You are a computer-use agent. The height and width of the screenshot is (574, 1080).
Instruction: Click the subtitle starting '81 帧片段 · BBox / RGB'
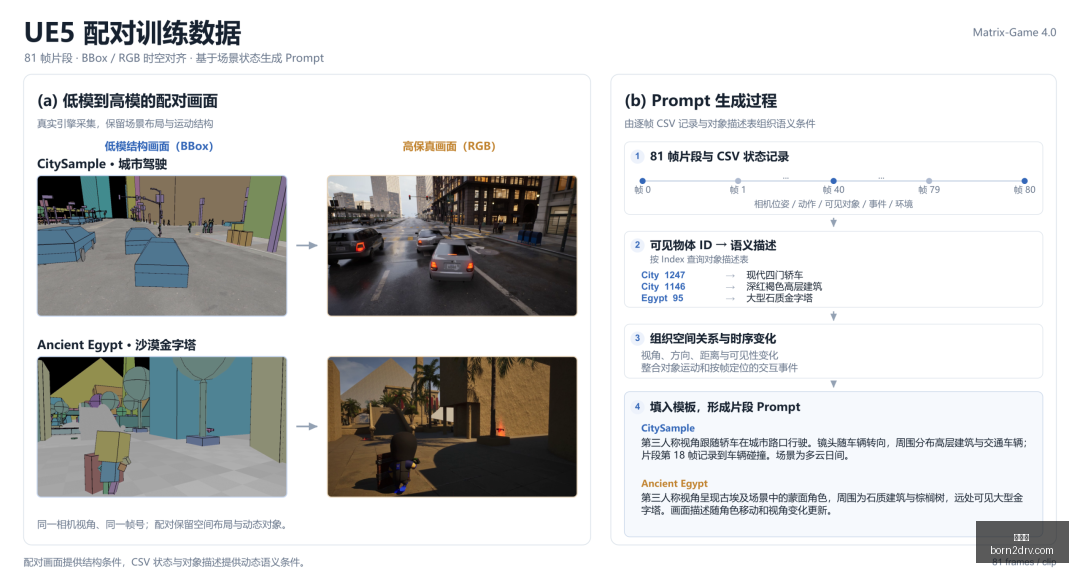(x=174, y=58)
